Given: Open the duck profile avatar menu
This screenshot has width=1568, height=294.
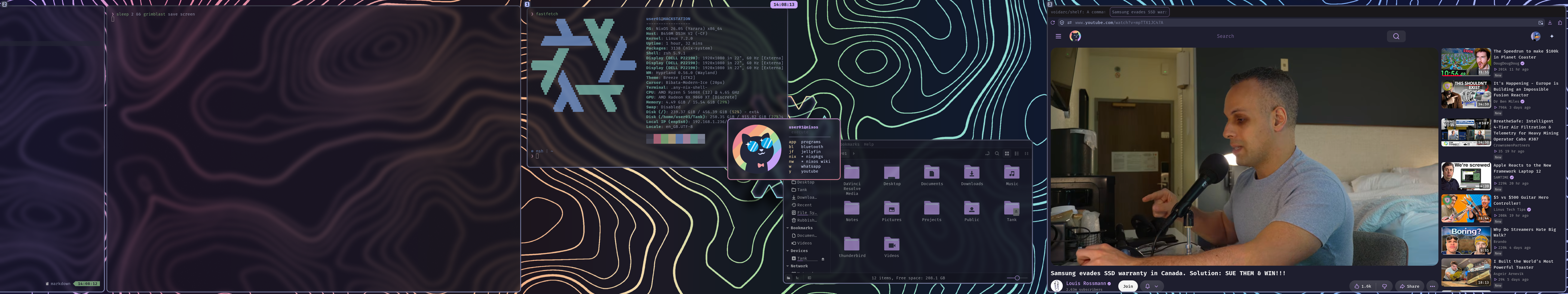Looking at the screenshot, I should pos(1536,36).
